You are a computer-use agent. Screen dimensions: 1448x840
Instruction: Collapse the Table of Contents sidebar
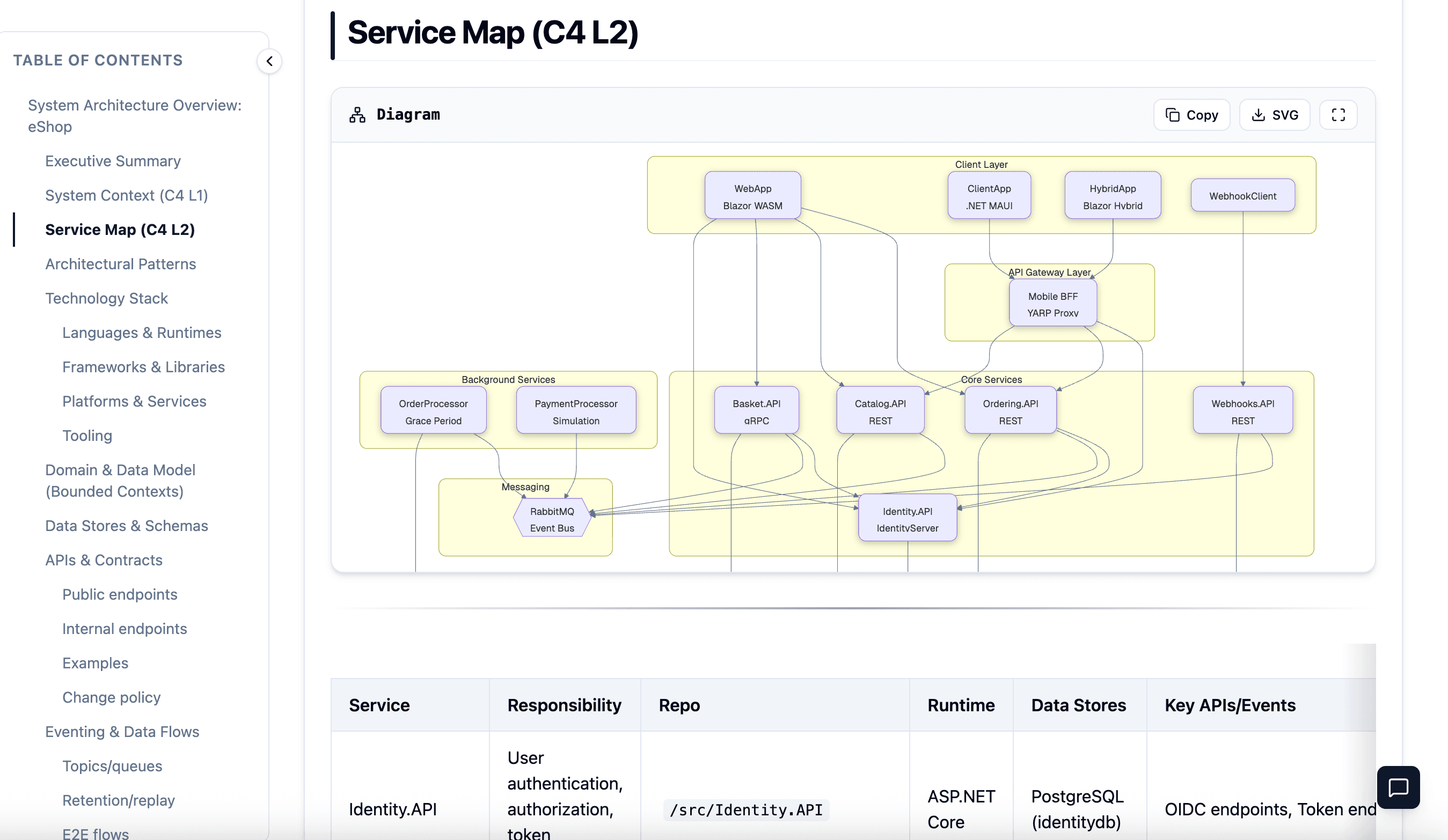tap(269, 62)
